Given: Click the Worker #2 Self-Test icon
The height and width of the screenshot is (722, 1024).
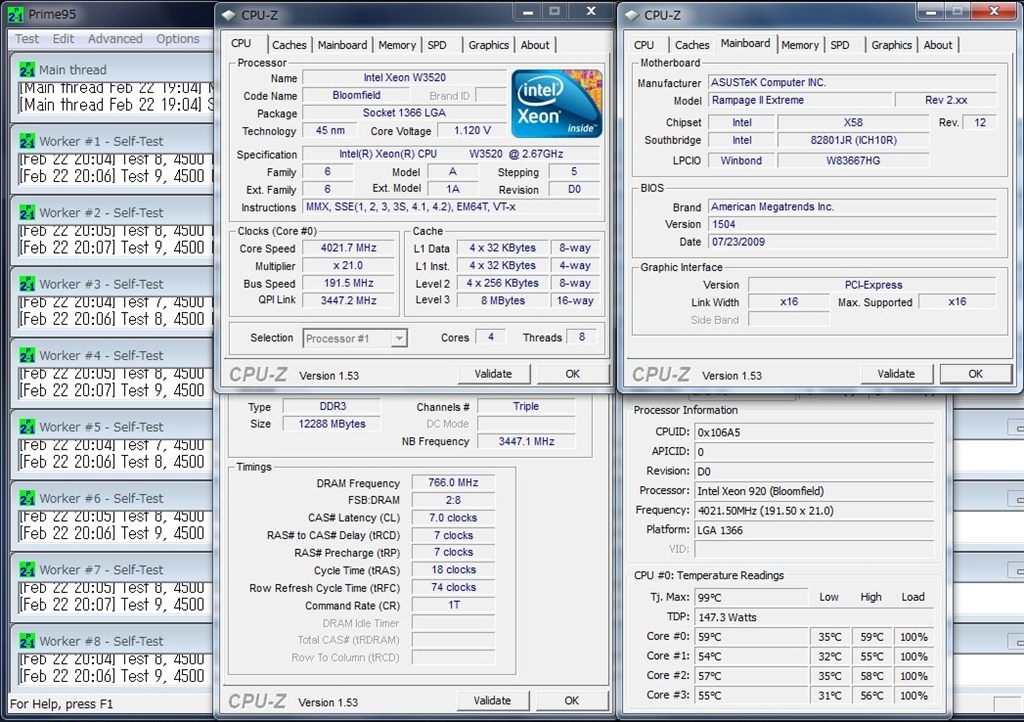Looking at the screenshot, I should [27, 212].
